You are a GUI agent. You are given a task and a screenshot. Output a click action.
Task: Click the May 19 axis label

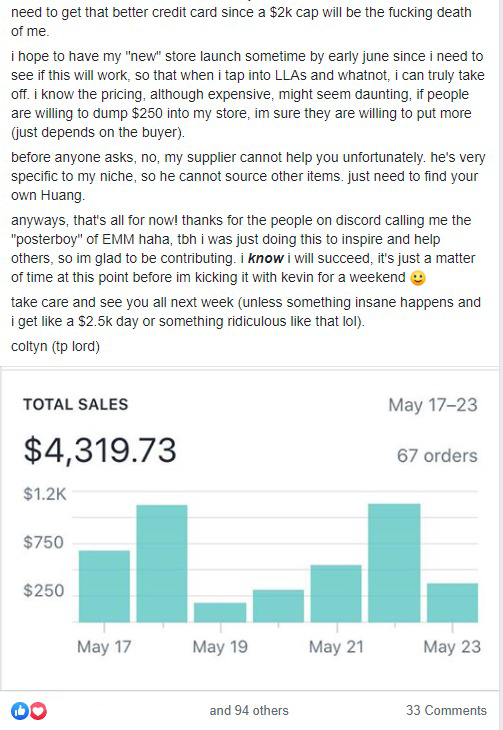(220, 647)
